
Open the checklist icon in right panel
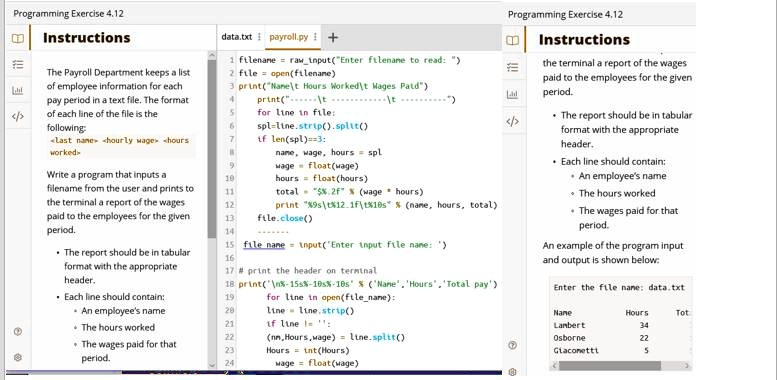(x=513, y=67)
